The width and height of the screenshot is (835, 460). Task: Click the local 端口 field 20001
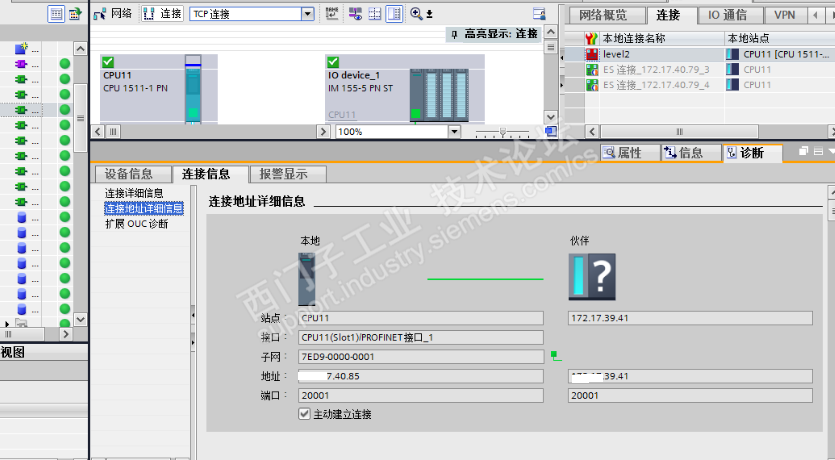421,396
